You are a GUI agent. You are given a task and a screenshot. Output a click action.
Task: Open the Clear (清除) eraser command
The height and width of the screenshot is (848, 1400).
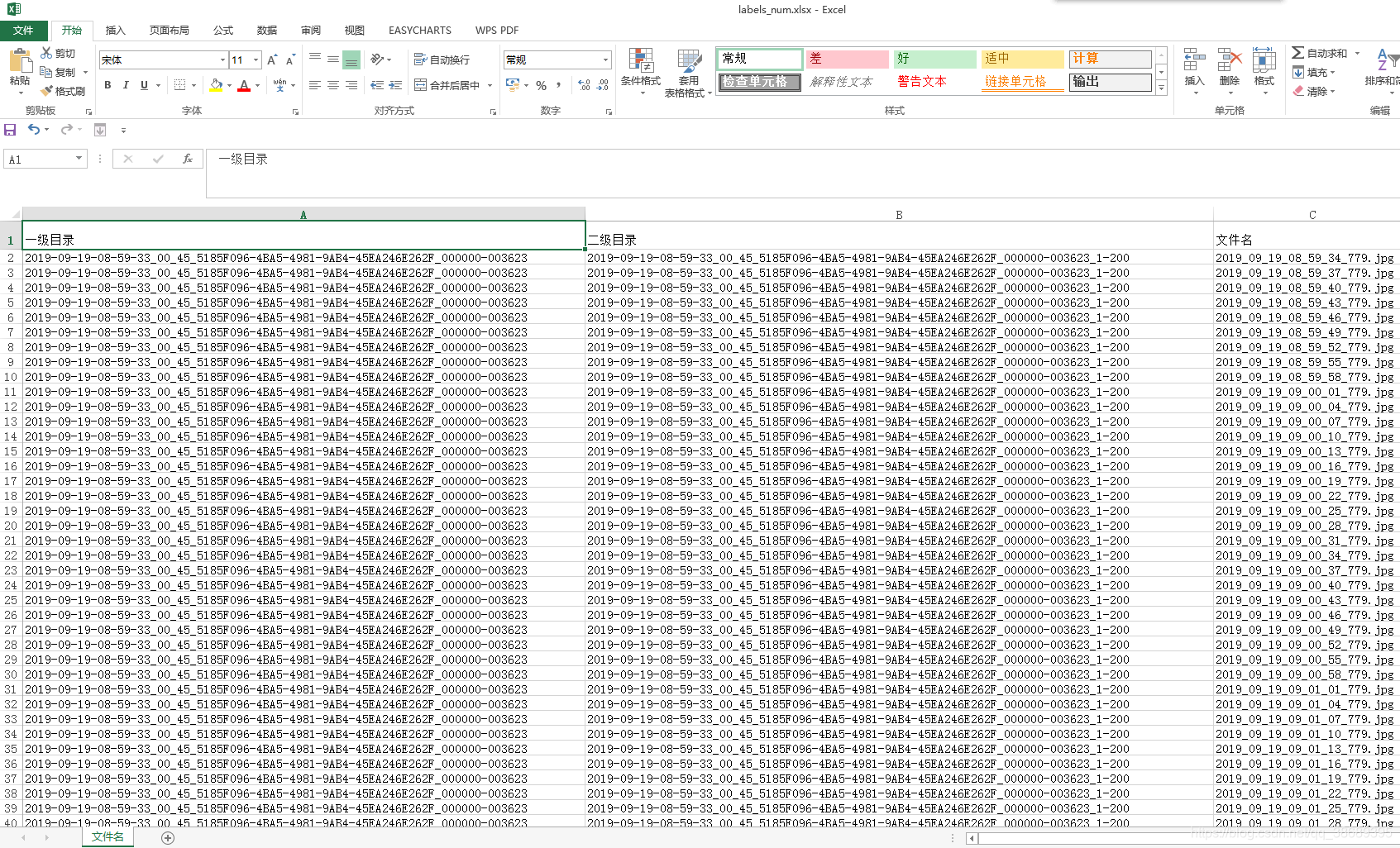(1315, 91)
